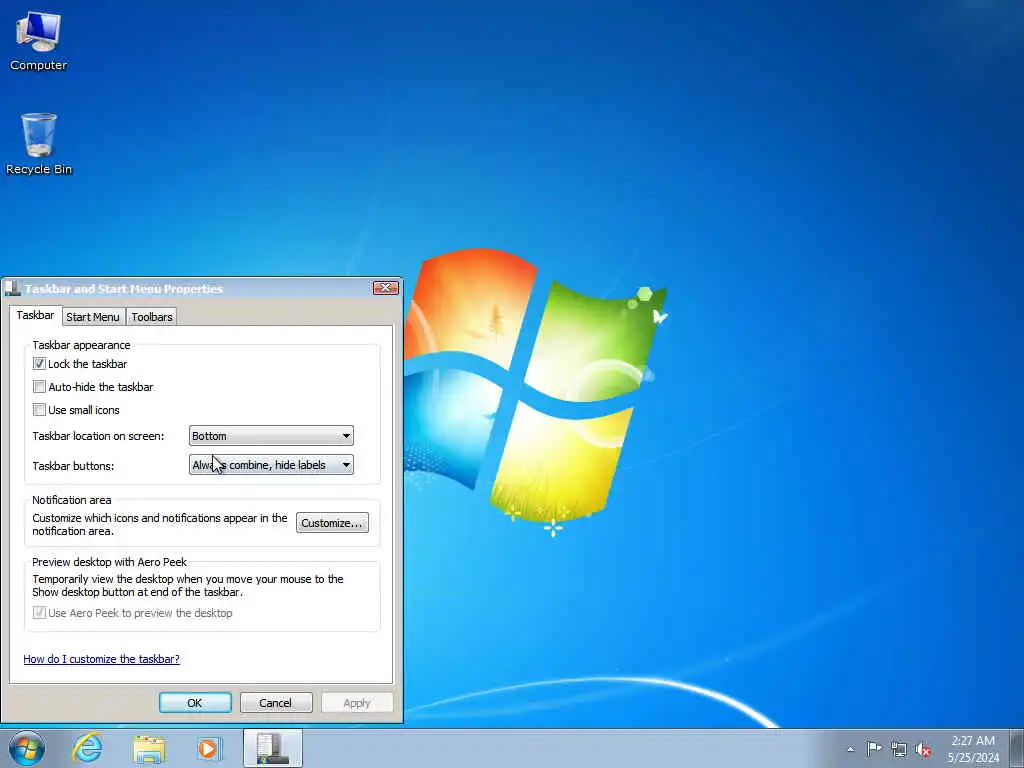Launch Internet Explorer from the taskbar
Screen dimensions: 1024x768
click(x=88, y=748)
